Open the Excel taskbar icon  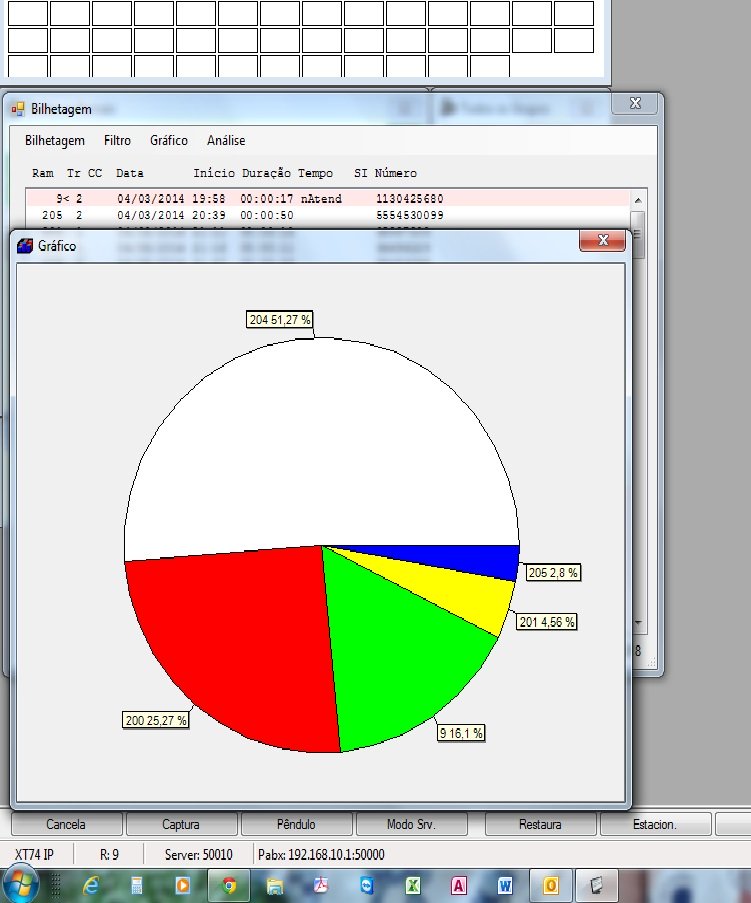click(411, 885)
